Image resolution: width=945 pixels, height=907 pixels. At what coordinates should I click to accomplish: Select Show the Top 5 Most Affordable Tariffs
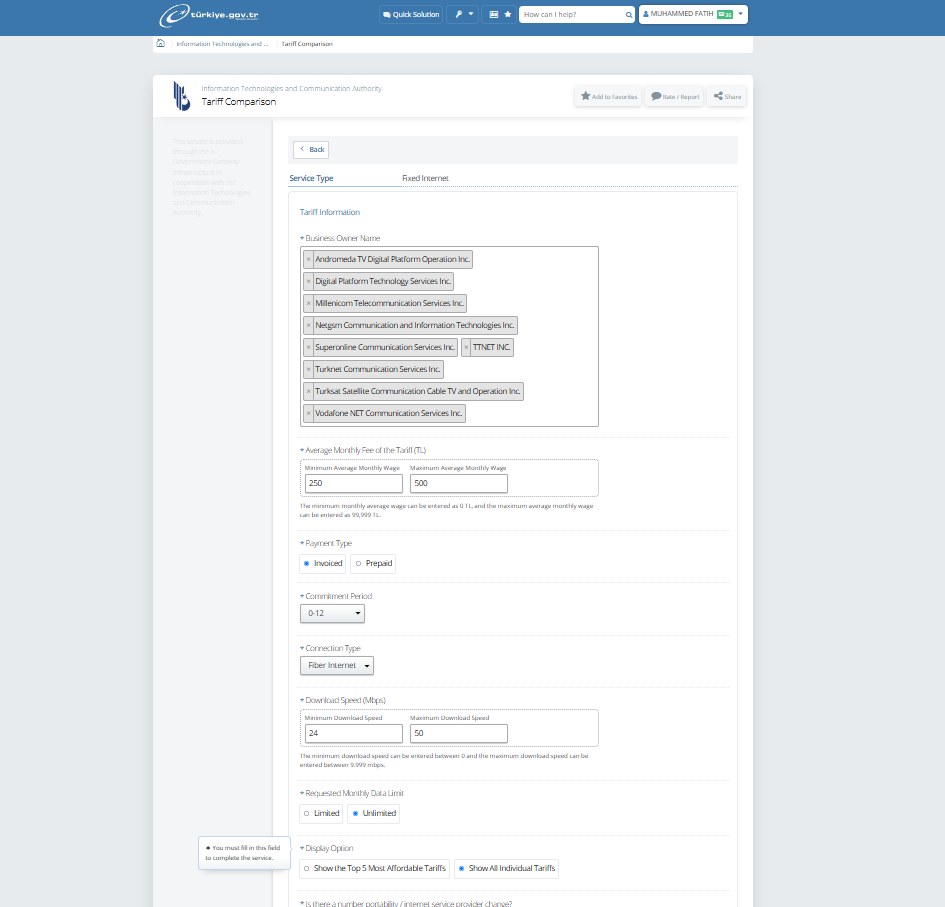[x=374, y=868]
